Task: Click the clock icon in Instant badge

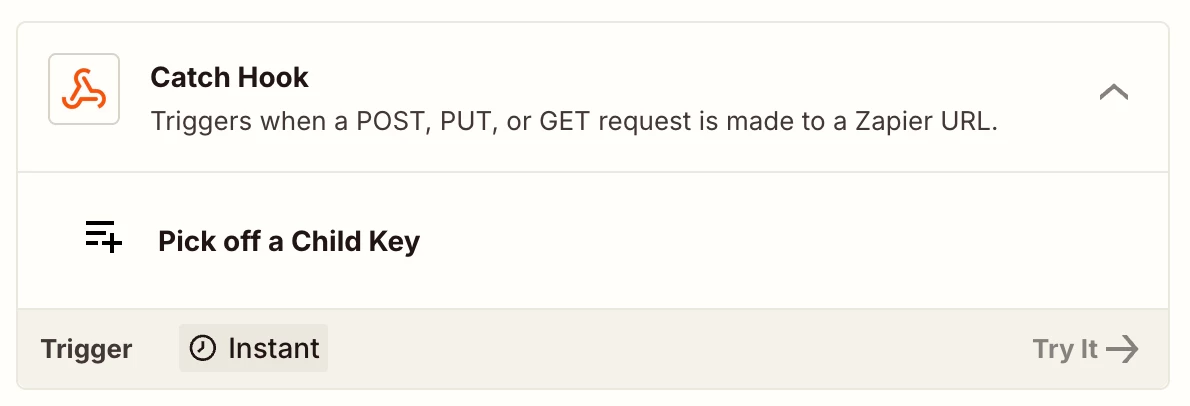Action: (203, 348)
